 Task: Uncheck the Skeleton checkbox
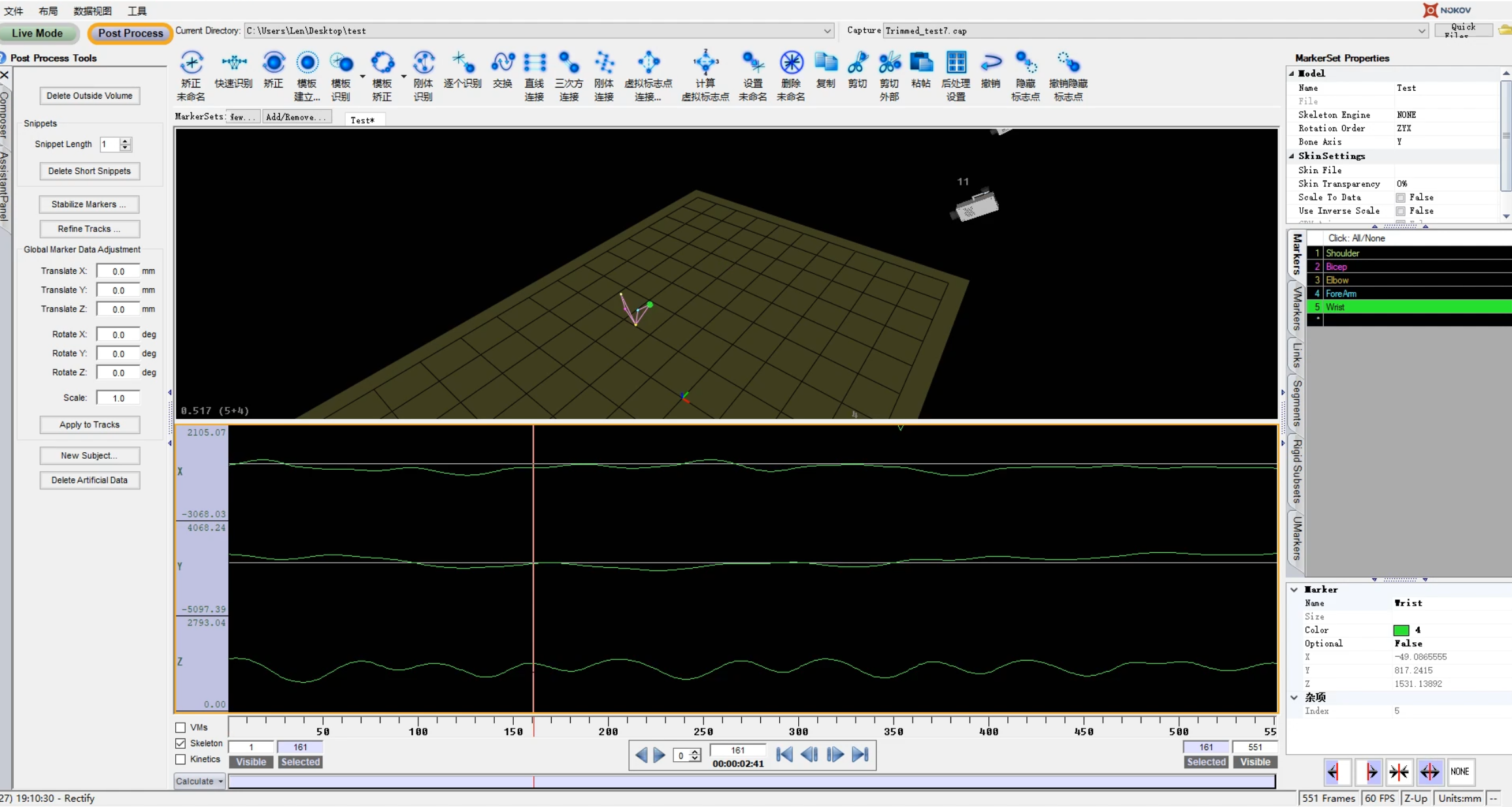181,743
